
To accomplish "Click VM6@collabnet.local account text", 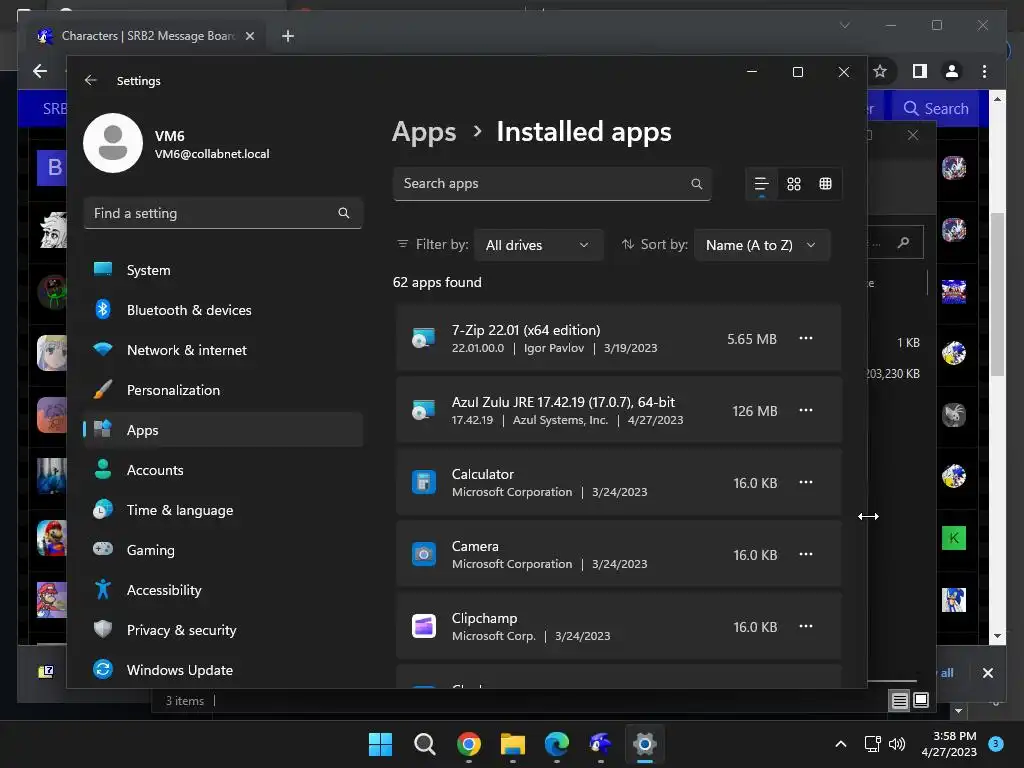I will click(x=212, y=154).
